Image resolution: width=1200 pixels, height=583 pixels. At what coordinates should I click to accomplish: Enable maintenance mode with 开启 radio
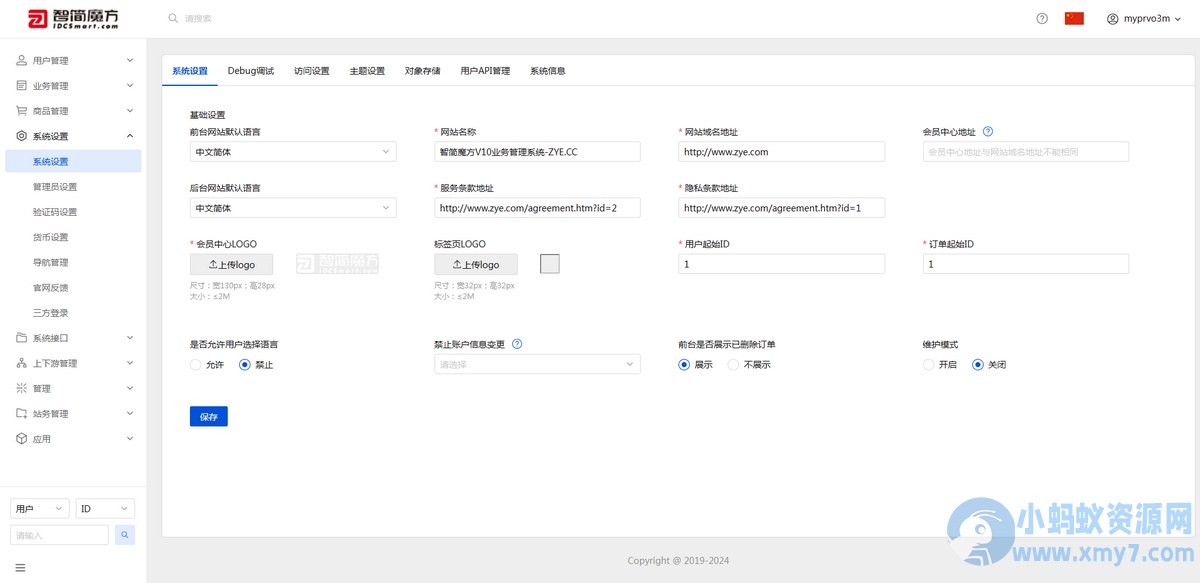point(929,365)
